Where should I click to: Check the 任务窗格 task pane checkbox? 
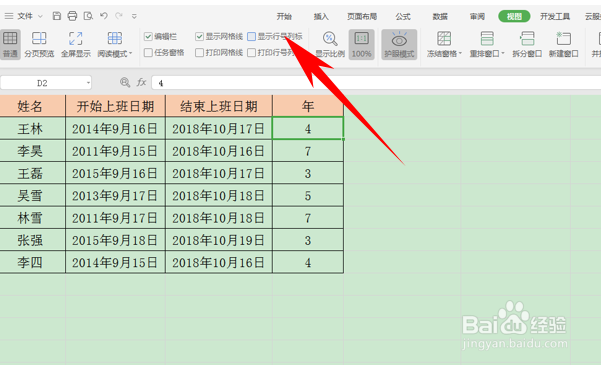(x=148, y=52)
